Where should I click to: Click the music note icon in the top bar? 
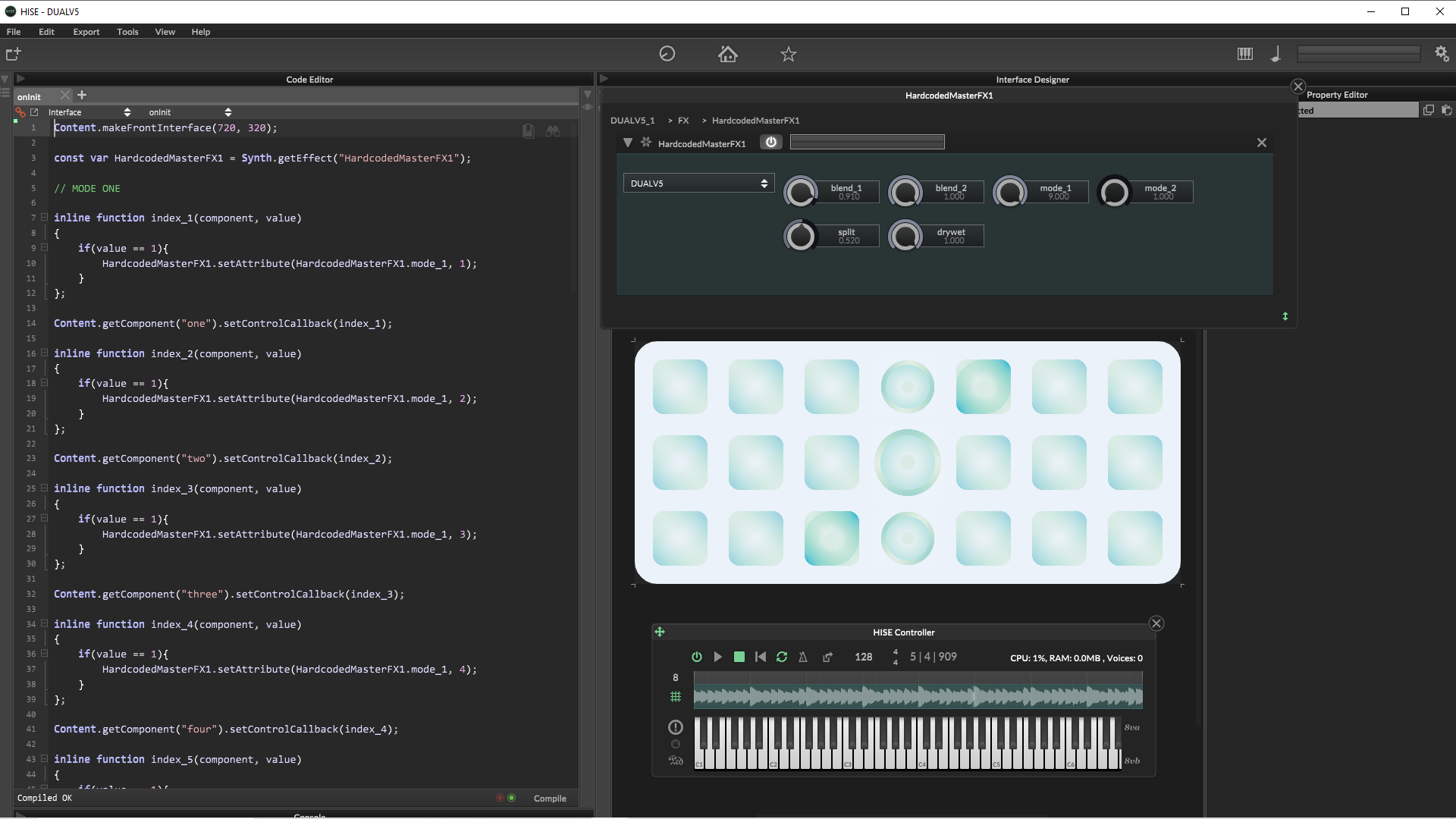point(1276,54)
